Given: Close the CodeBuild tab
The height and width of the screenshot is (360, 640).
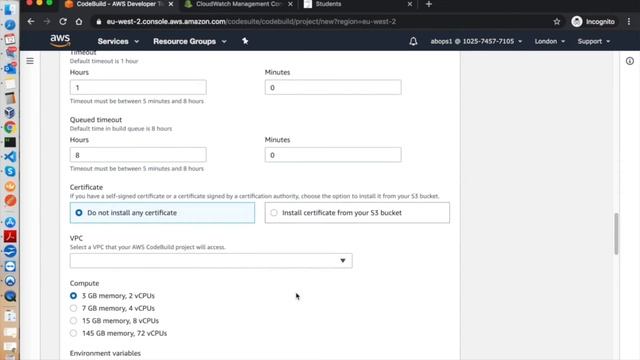Looking at the screenshot, I should (171, 4).
